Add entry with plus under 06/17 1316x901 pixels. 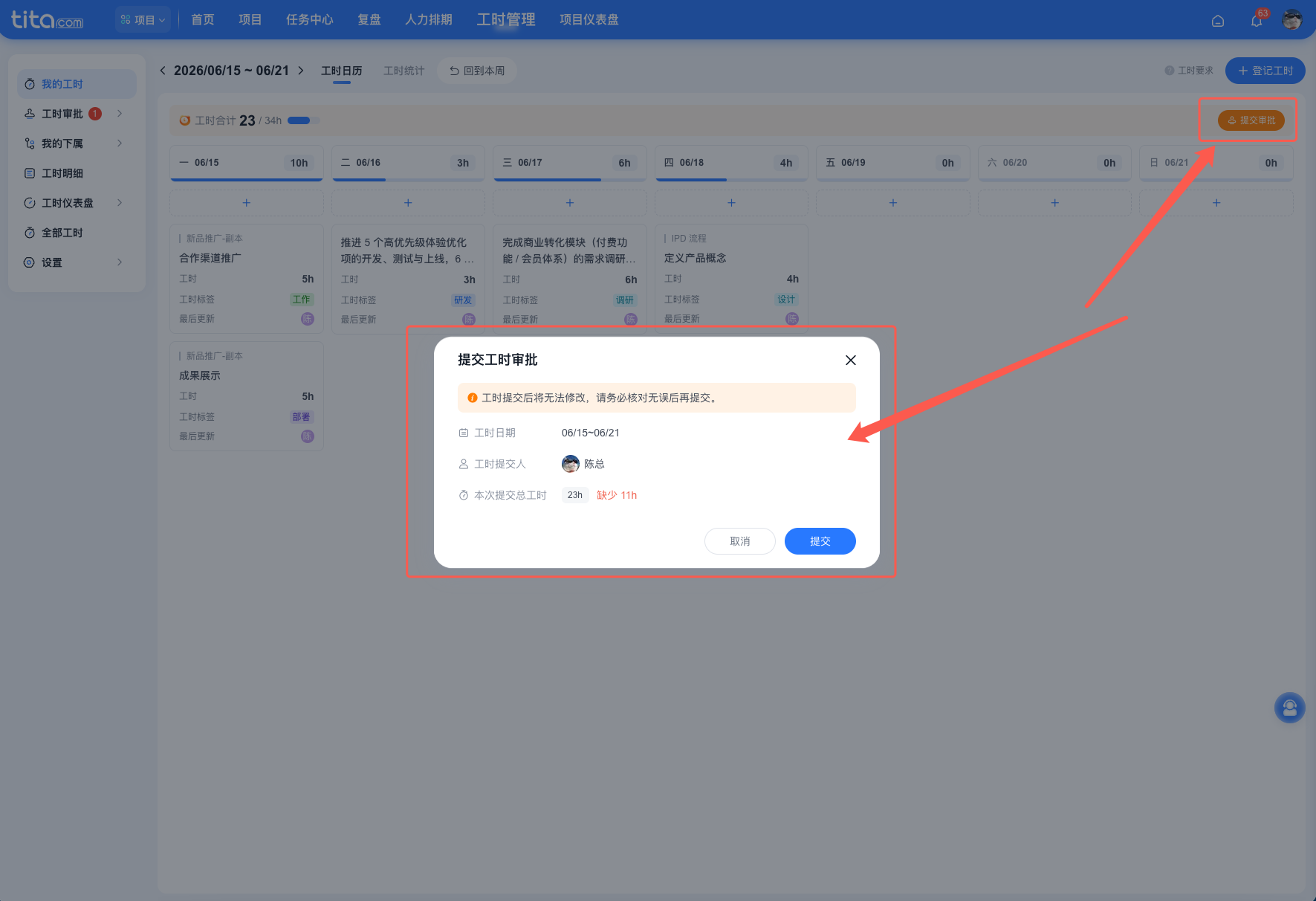(x=570, y=203)
